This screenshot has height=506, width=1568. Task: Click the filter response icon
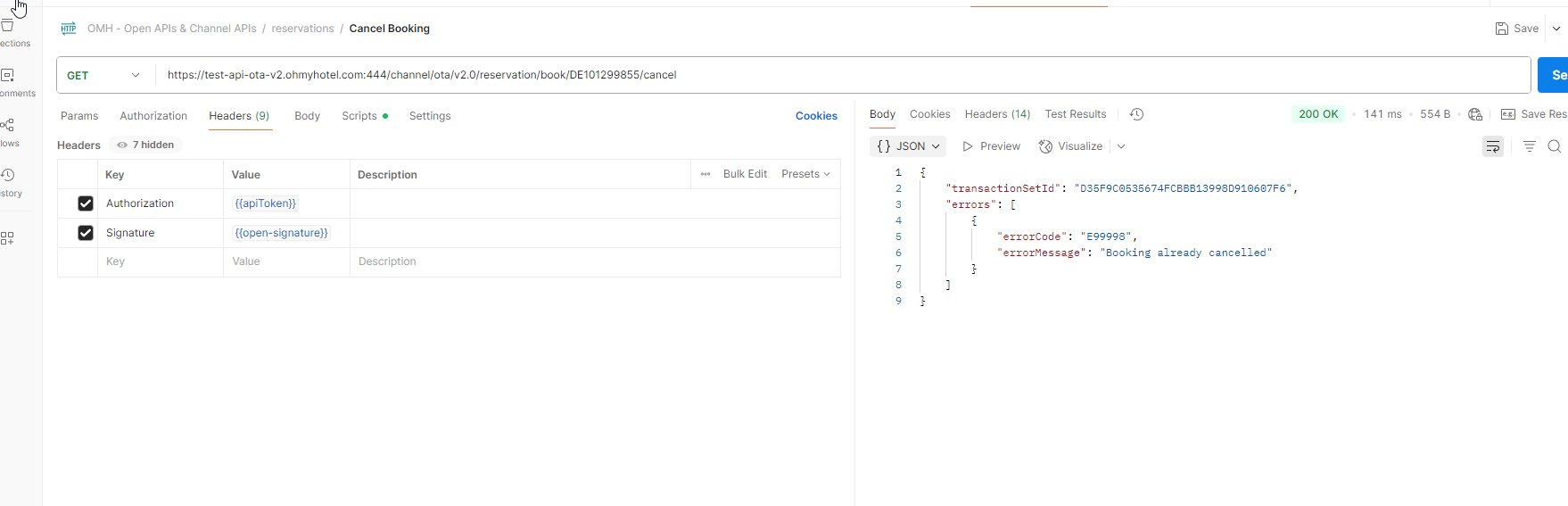pyautogui.click(x=1529, y=146)
